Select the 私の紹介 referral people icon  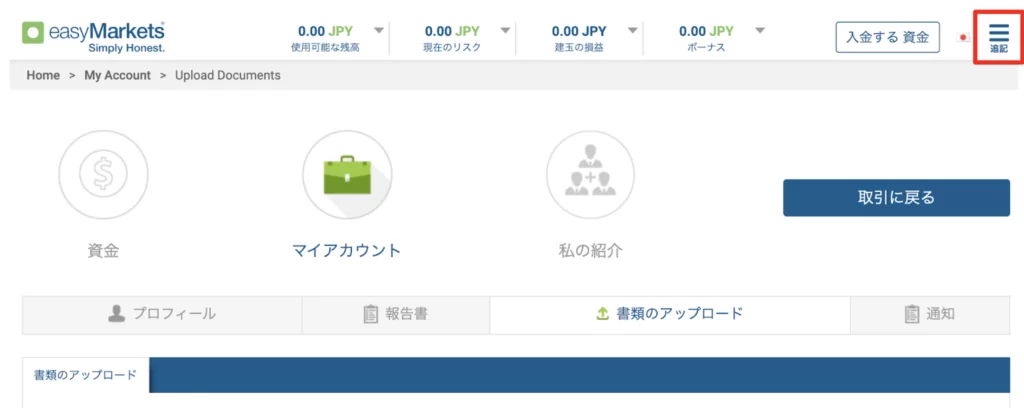[590, 176]
